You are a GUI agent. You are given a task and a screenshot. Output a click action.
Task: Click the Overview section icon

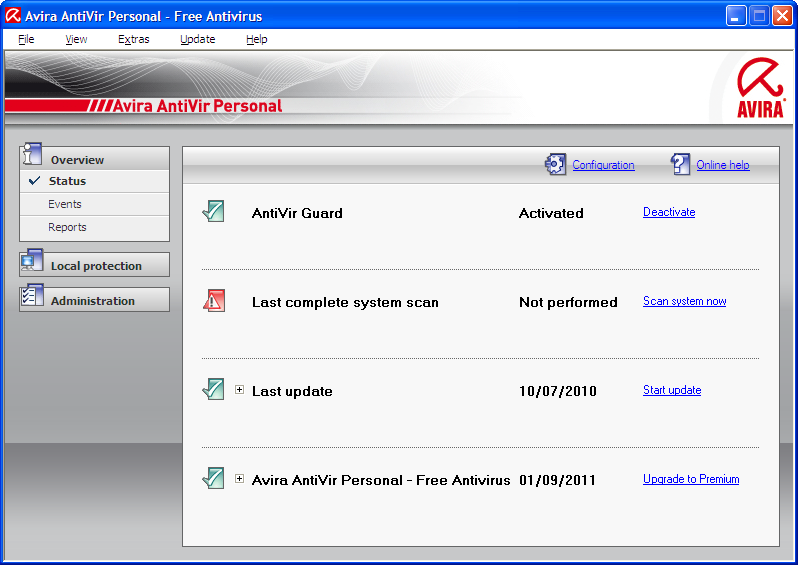click(32, 155)
